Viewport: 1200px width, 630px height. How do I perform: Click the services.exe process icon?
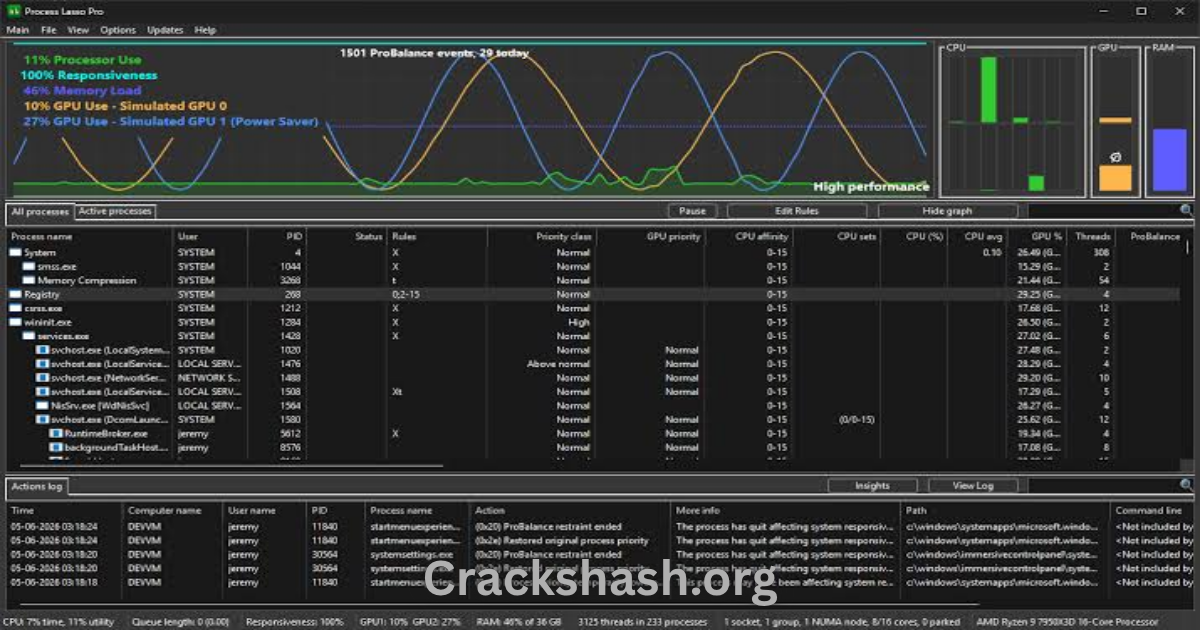29,336
